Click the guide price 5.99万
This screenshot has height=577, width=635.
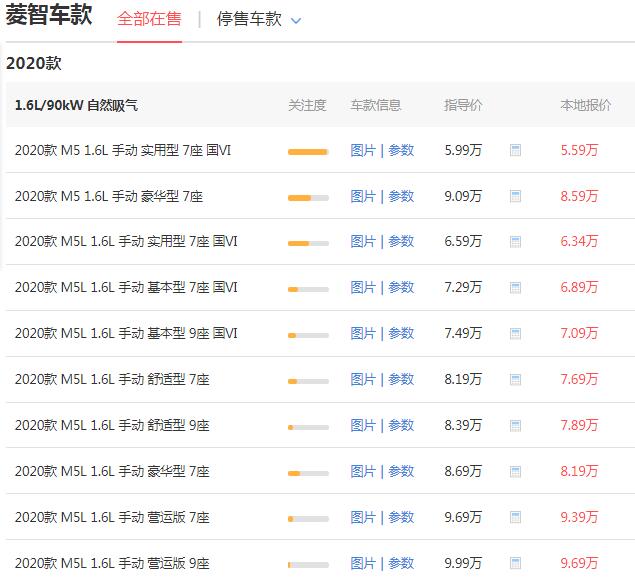tap(463, 150)
